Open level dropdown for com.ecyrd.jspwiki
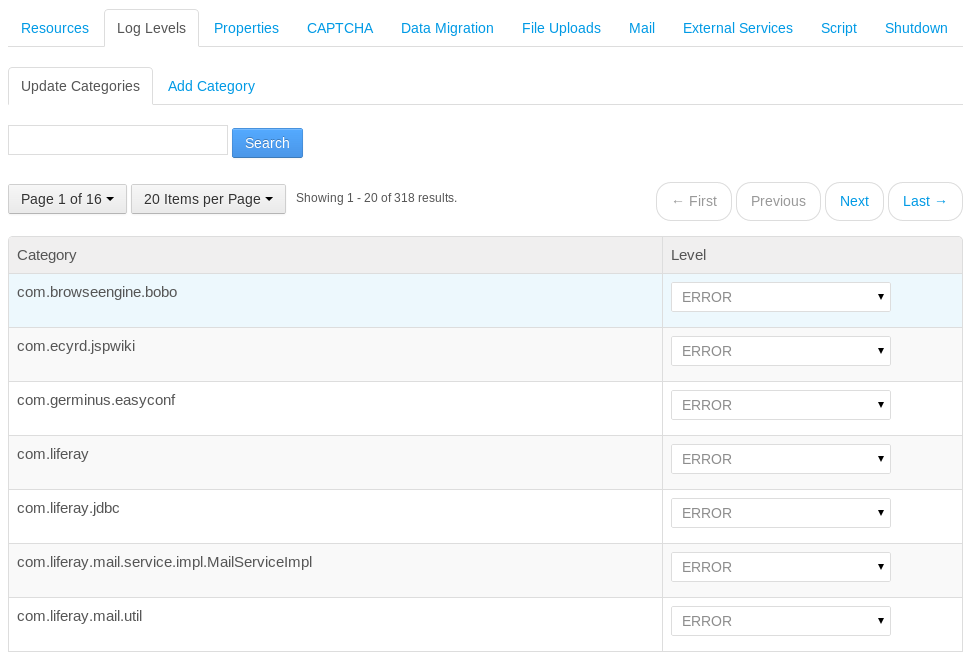The image size is (972, 652). pos(780,351)
